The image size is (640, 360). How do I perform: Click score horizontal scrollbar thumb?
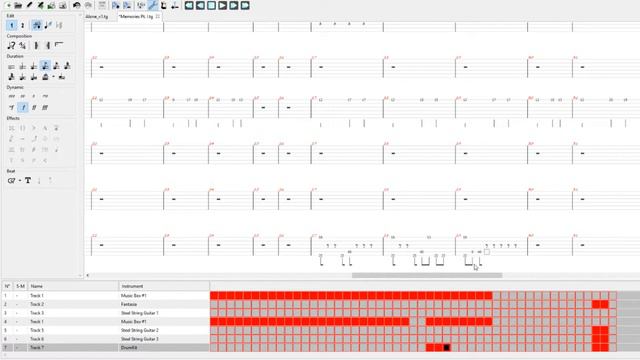tap(427, 276)
